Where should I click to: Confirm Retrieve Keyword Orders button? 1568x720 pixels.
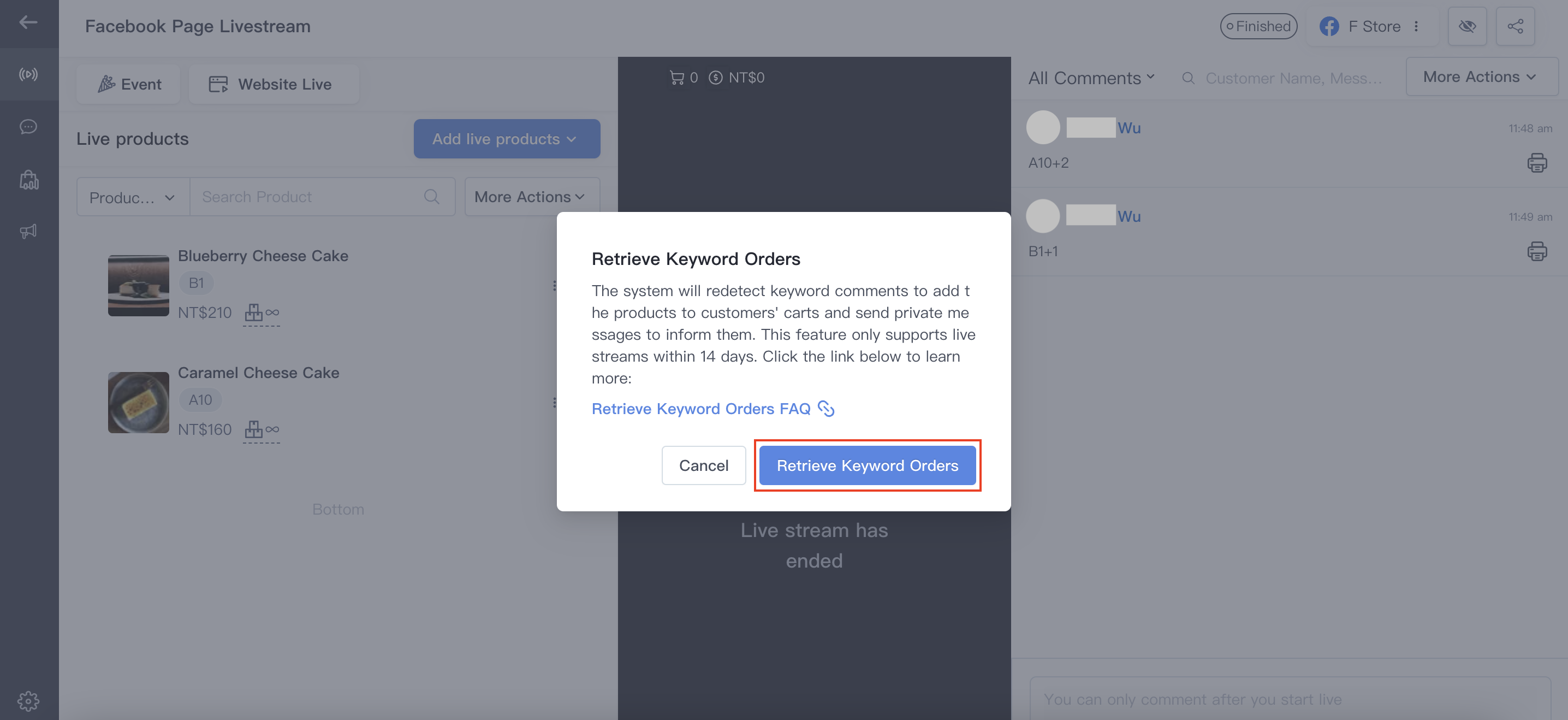click(868, 465)
